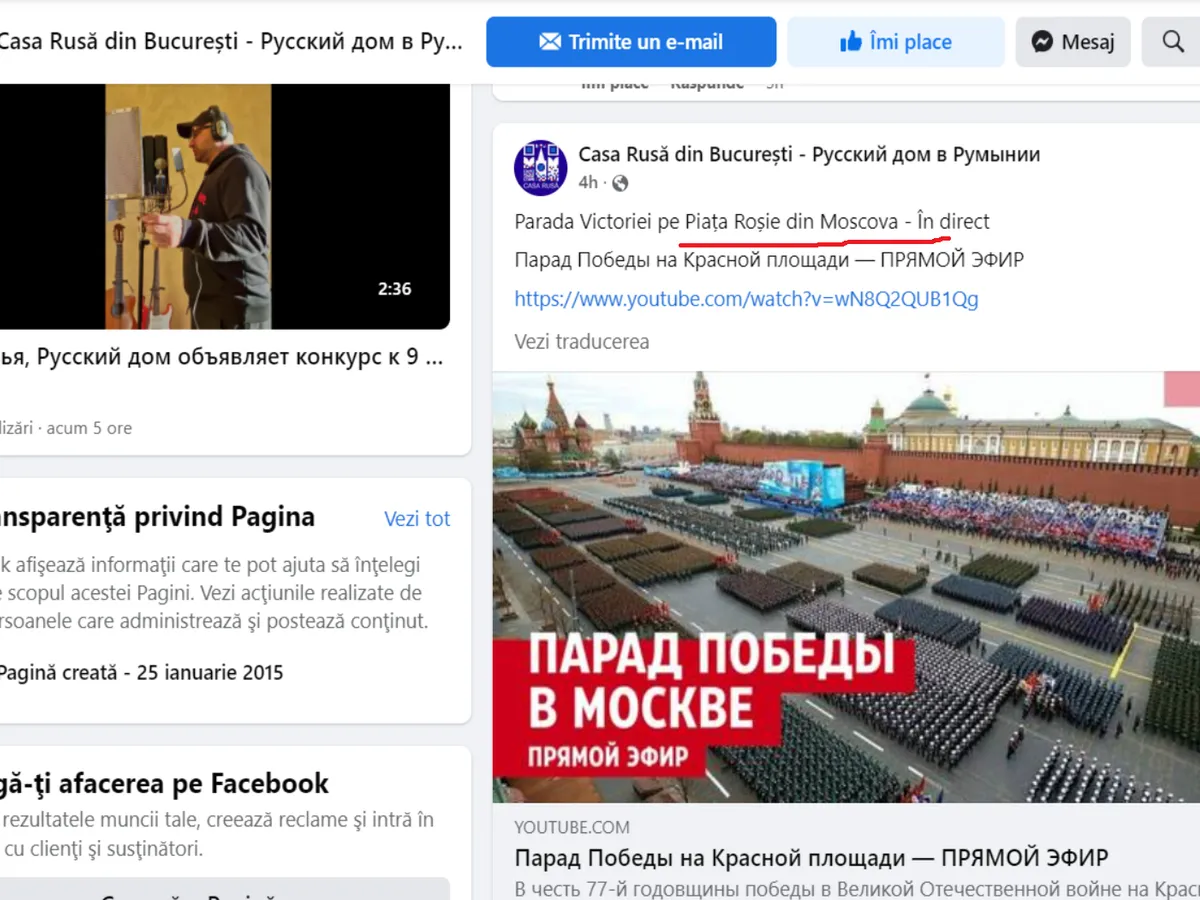Viewport: 1200px width, 900px height.
Task: Click the thumbs-up Îmi place button
Action: coord(896,42)
